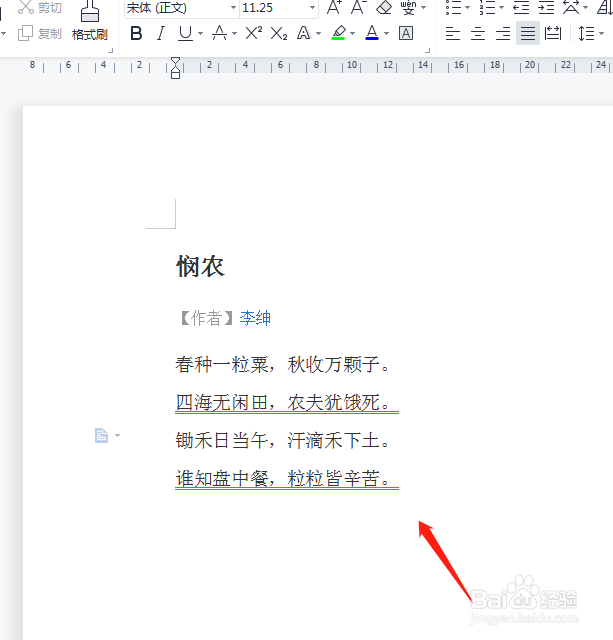
Task: Apply distributed alignment
Action: [553, 33]
